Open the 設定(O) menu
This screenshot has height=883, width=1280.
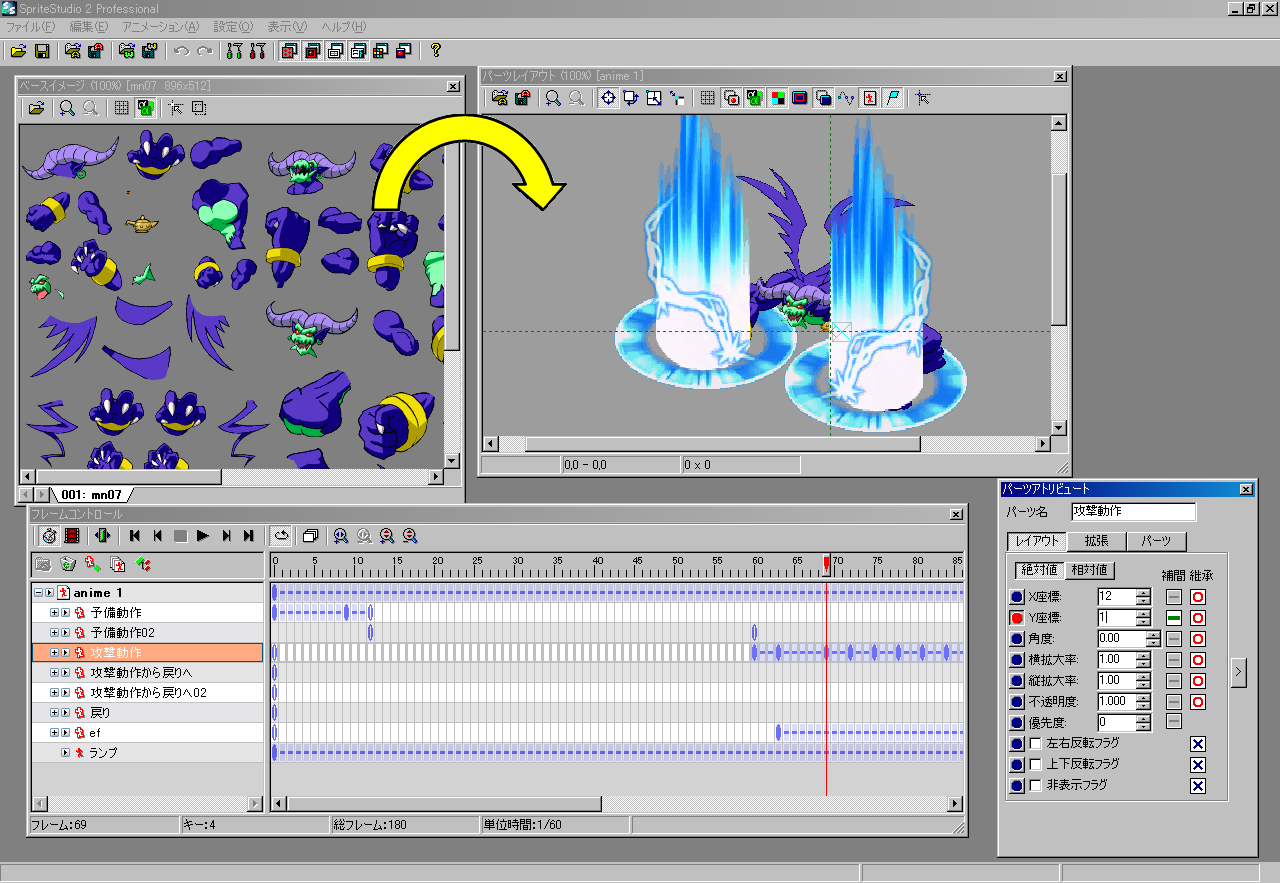coord(233,26)
